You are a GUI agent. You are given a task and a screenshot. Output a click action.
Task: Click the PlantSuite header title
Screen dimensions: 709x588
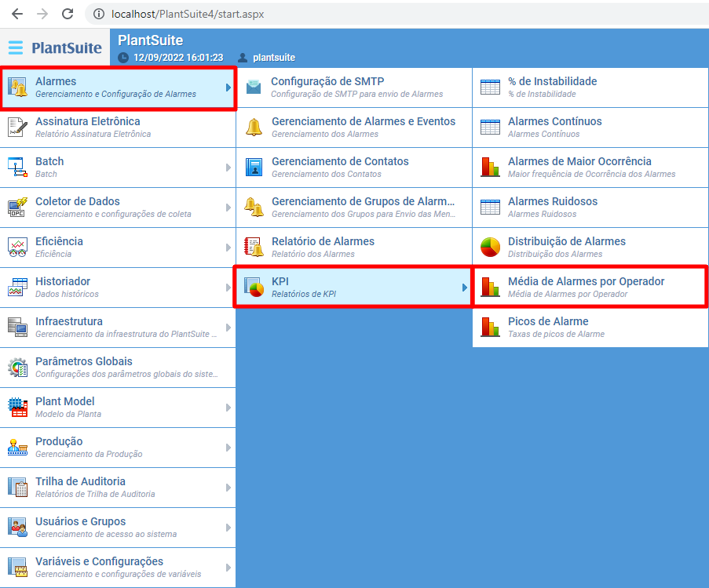pyautogui.click(x=151, y=40)
